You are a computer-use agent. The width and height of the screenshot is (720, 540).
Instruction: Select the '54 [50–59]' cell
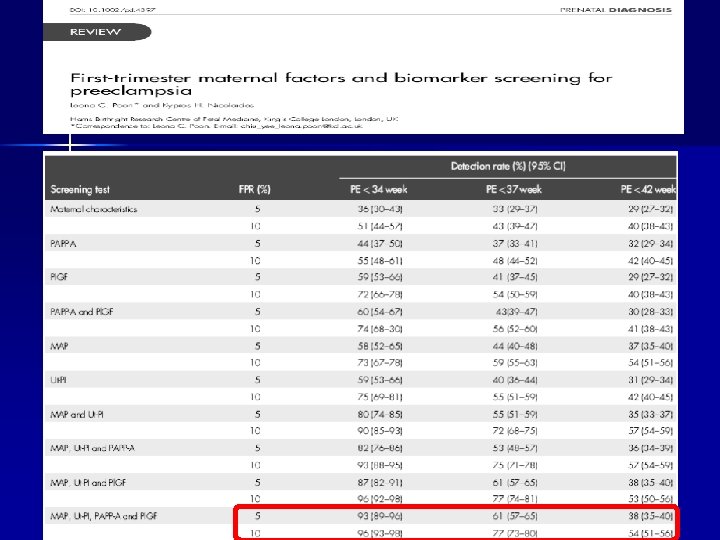point(515,294)
